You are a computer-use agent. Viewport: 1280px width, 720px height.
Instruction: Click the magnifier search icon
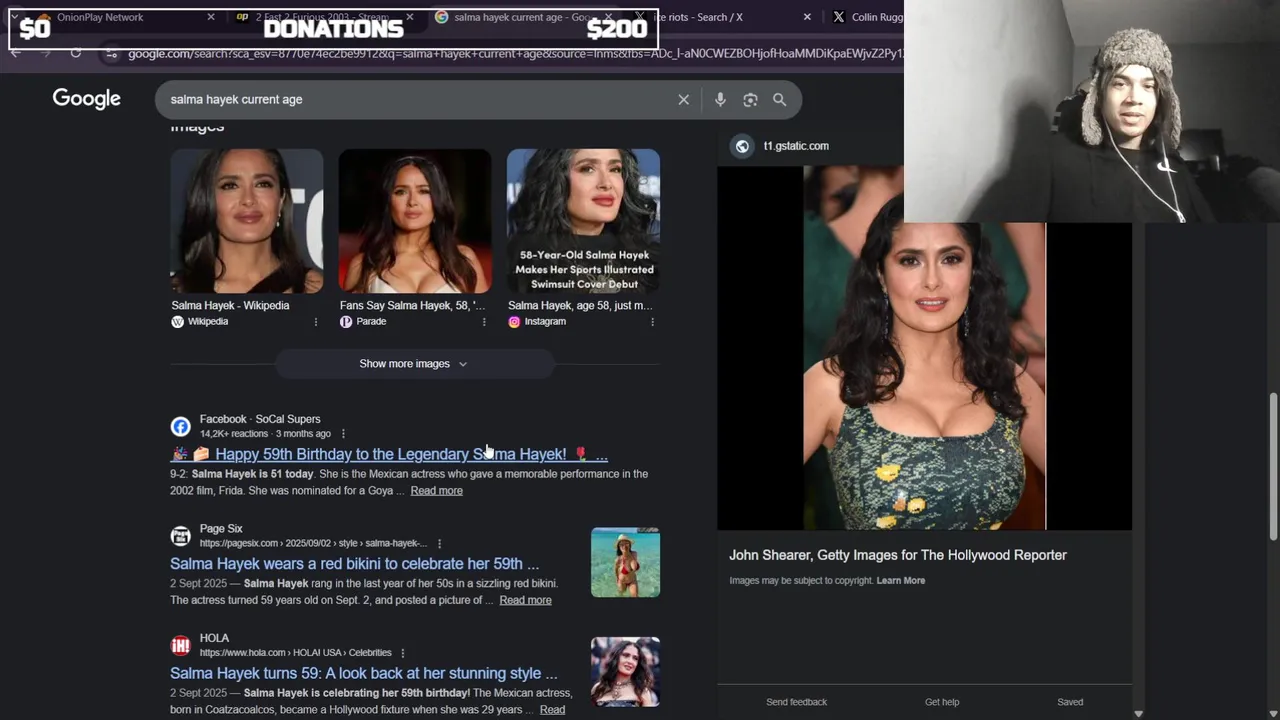click(780, 100)
